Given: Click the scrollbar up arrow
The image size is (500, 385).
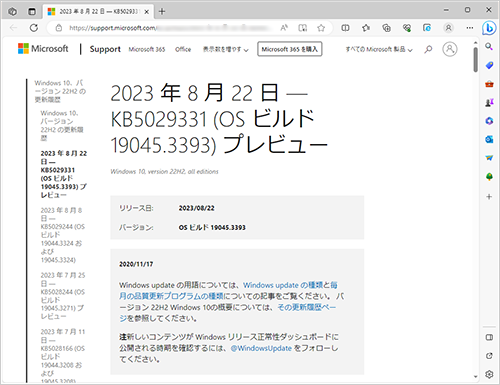Looking at the screenshot, I should tap(476, 43).
